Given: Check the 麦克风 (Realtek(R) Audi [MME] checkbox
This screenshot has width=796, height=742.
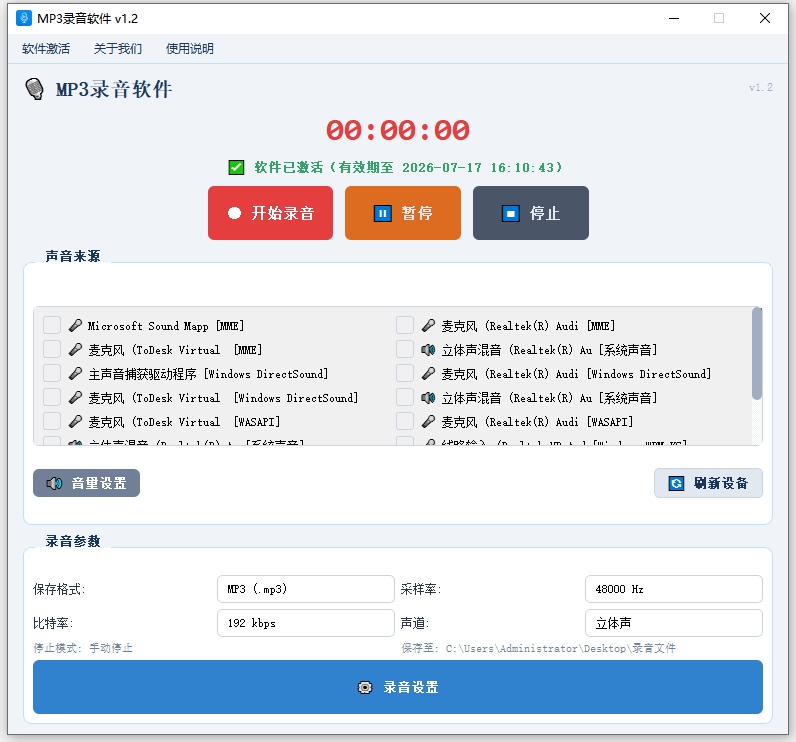Looking at the screenshot, I should click(x=405, y=325).
